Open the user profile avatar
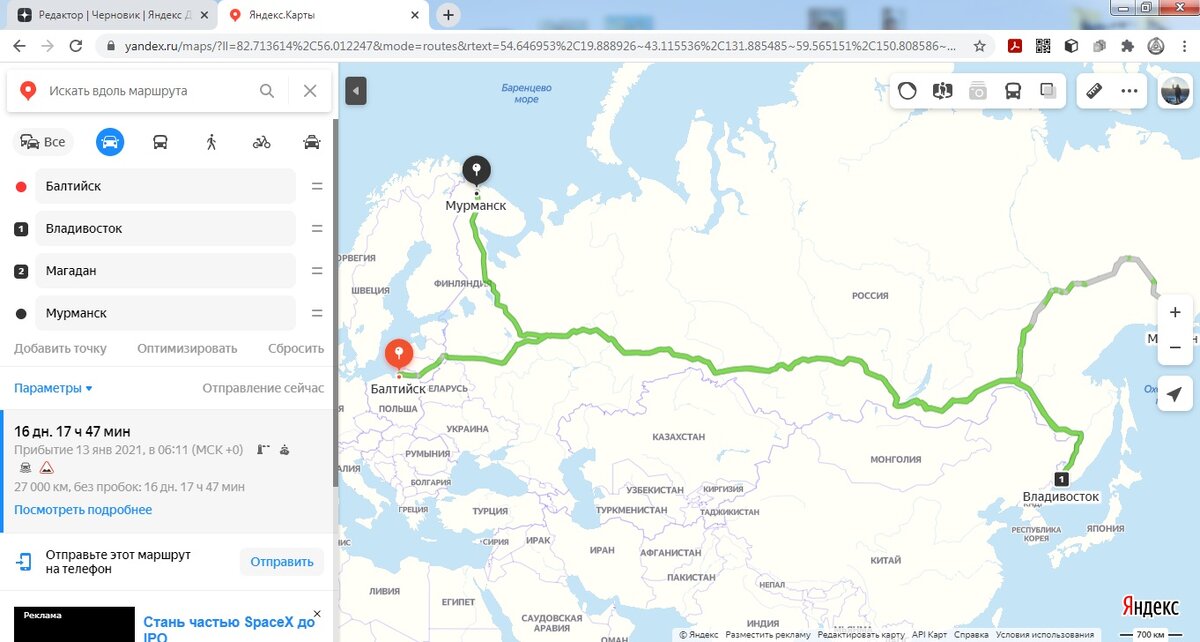This screenshot has width=1200, height=642. [x=1174, y=91]
